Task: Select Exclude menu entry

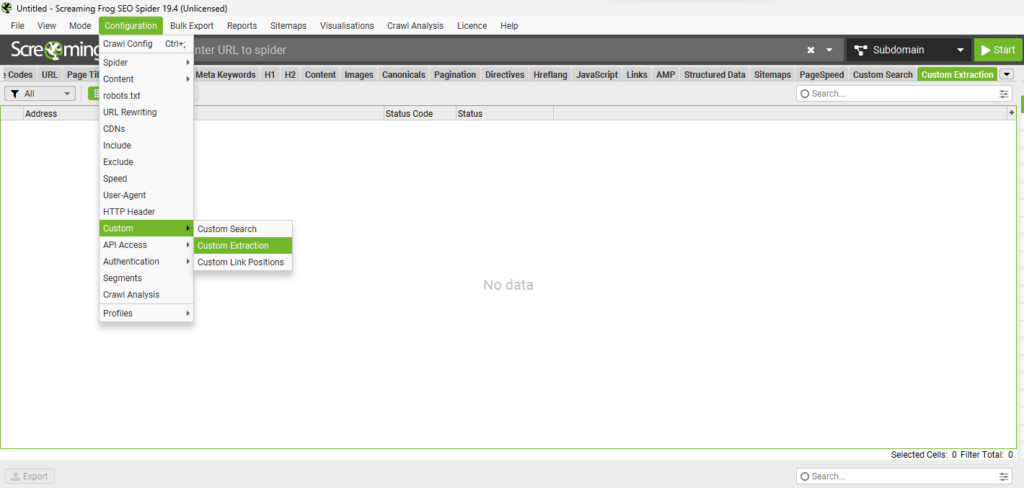Action: tap(146, 162)
